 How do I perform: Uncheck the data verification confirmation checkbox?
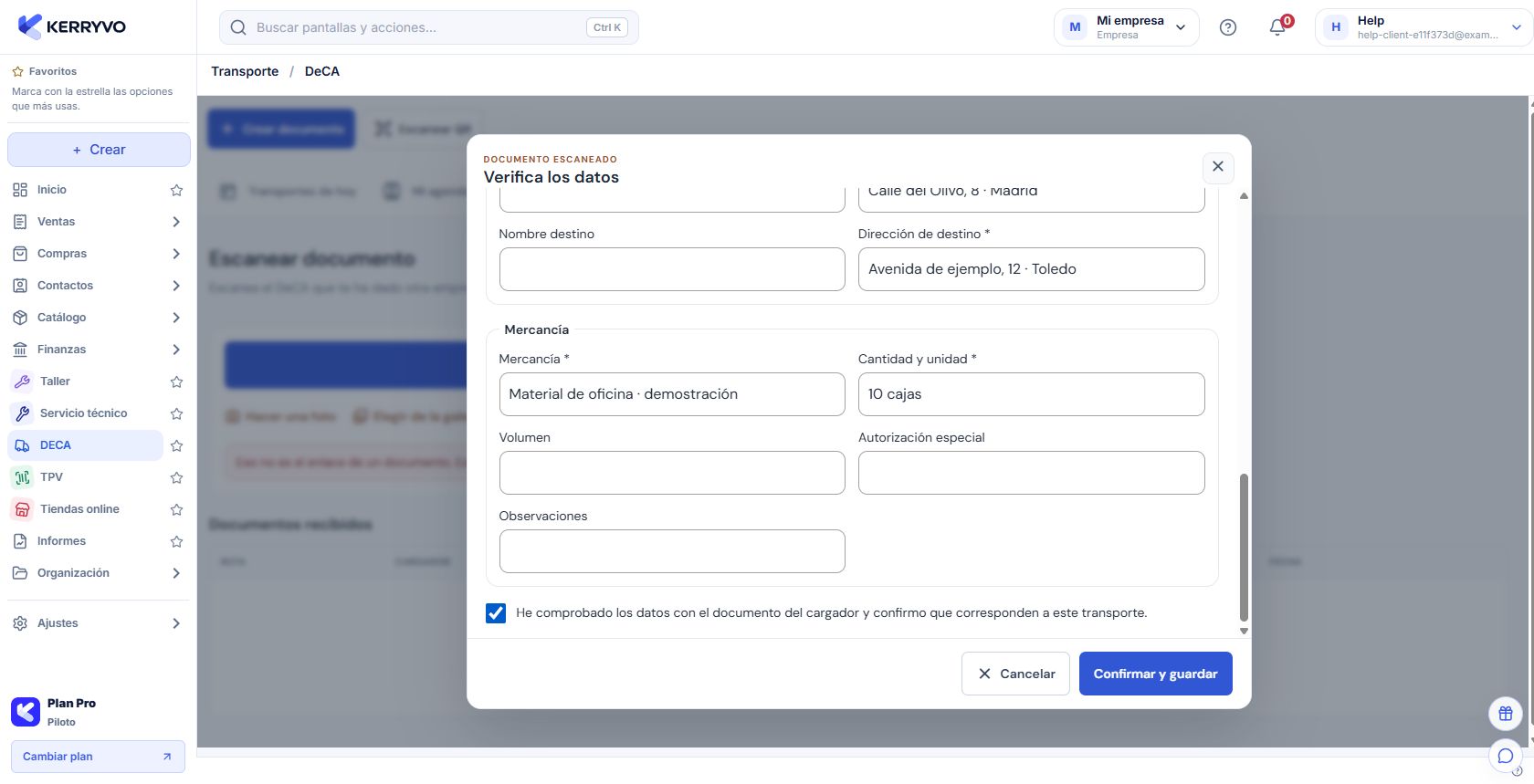tap(496, 613)
